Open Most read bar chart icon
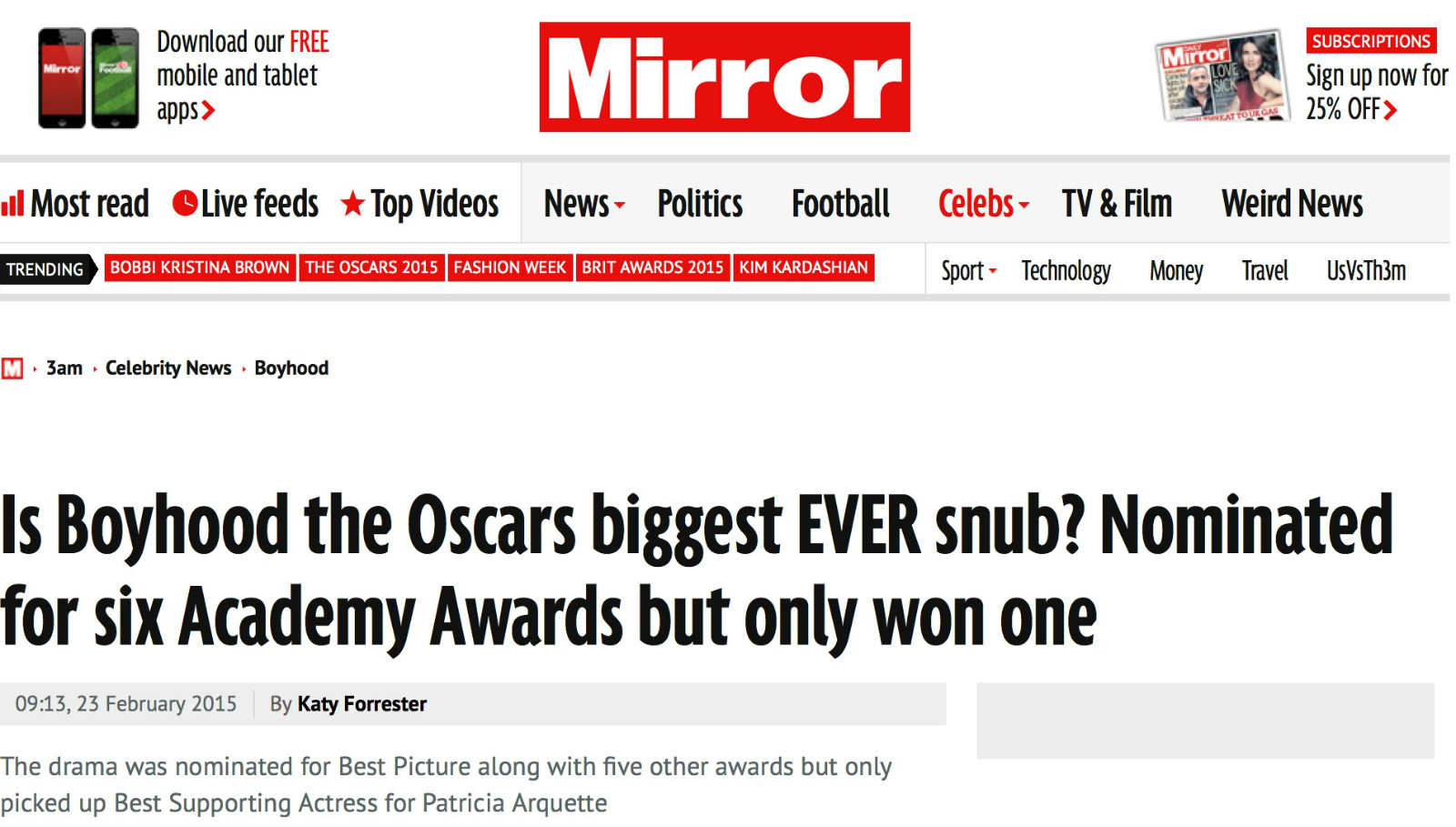This screenshot has height=827, width=1456. click(13, 203)
